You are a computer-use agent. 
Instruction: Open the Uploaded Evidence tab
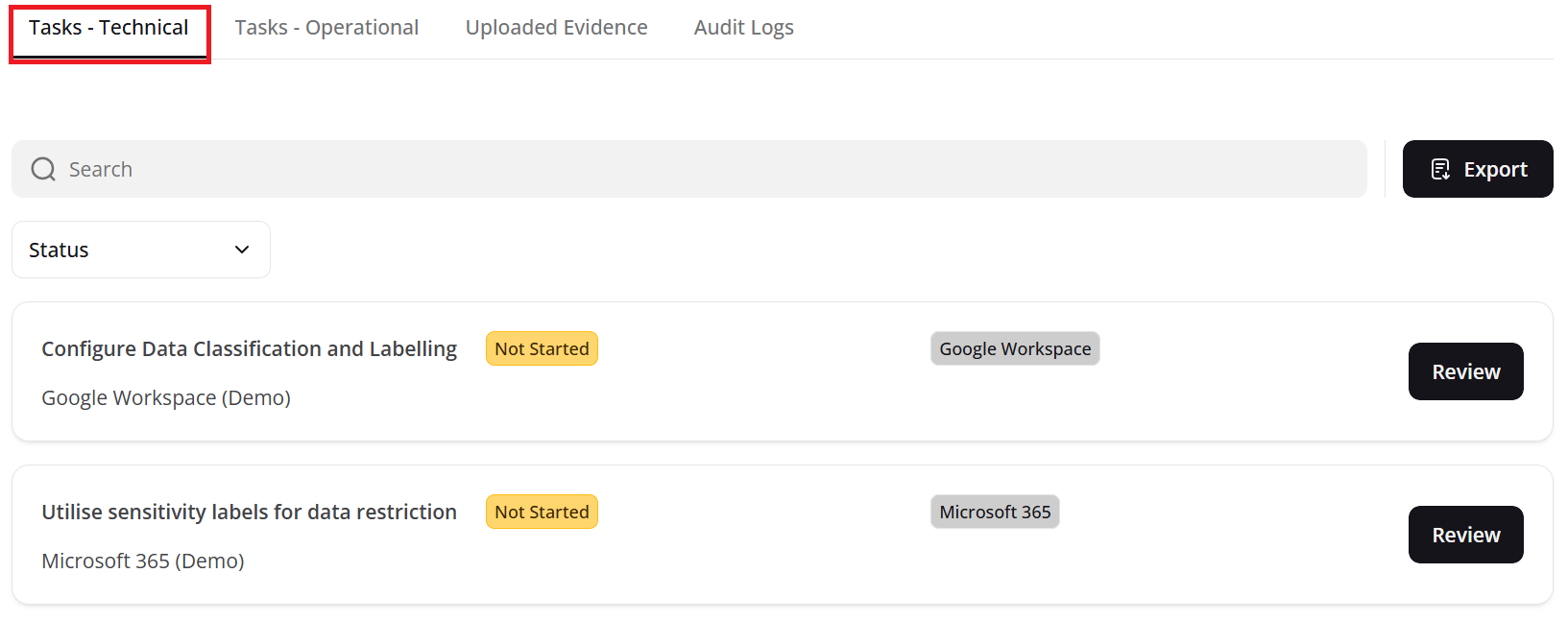point(556,28)
